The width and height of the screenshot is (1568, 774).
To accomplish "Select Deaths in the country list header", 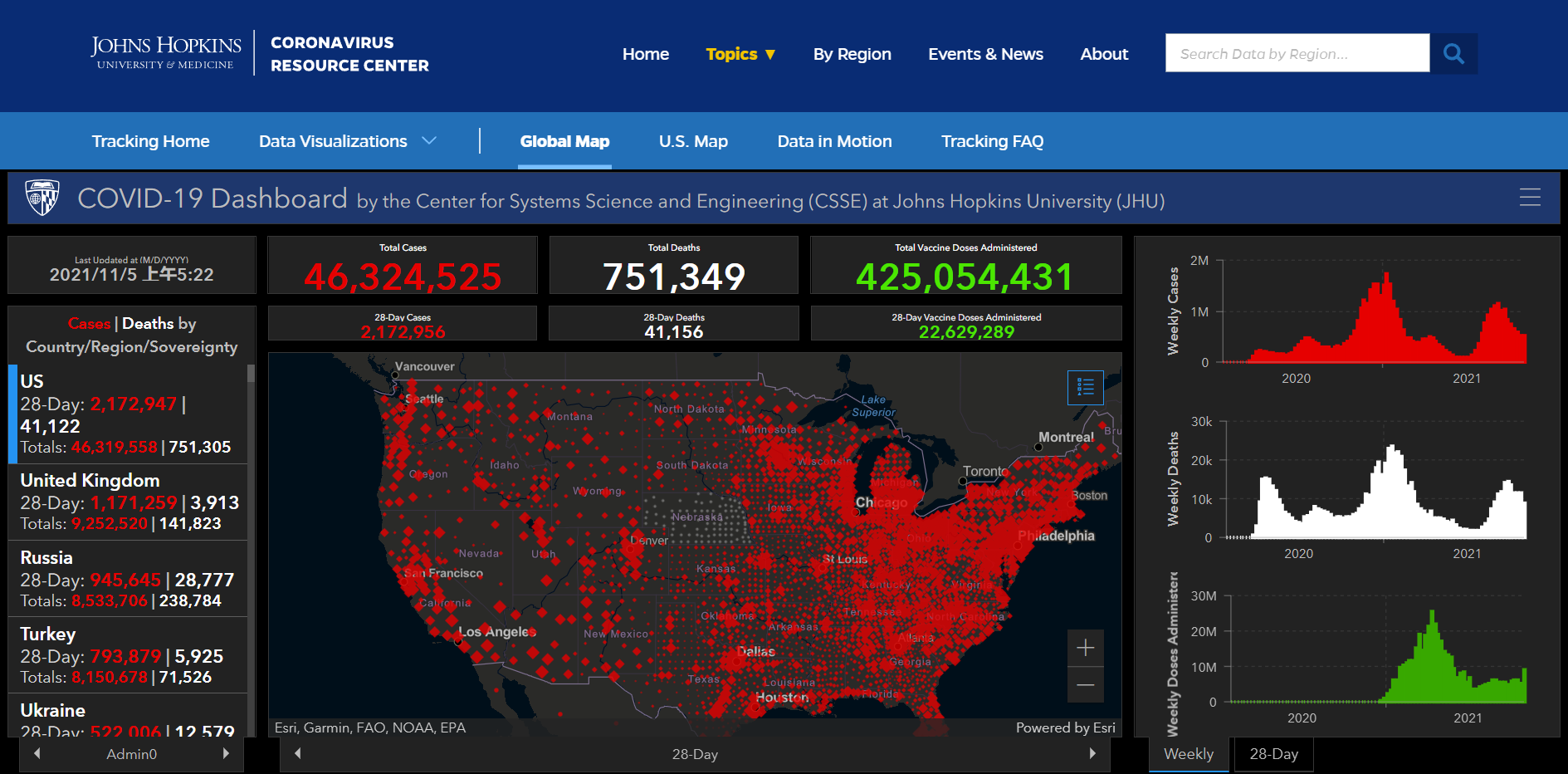I will (x=148, y=323).
